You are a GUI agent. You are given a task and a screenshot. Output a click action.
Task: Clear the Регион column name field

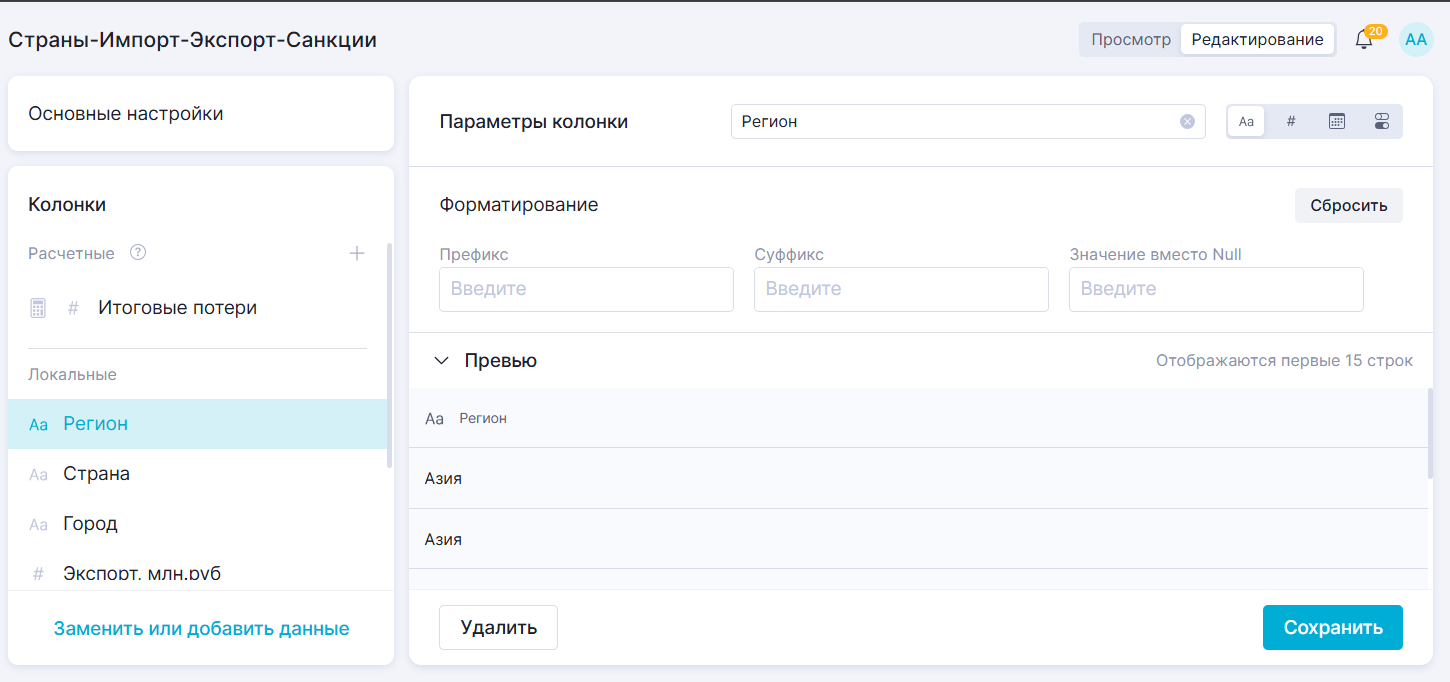point(1187,122)
